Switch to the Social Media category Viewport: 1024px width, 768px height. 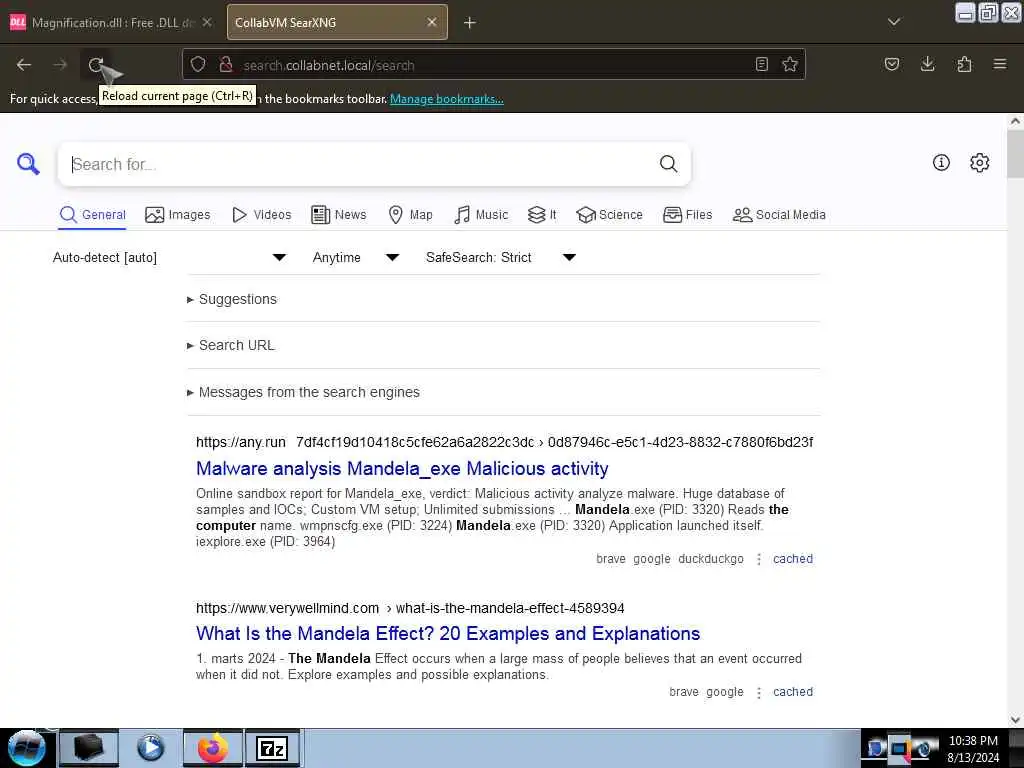(x=779, y=215)
